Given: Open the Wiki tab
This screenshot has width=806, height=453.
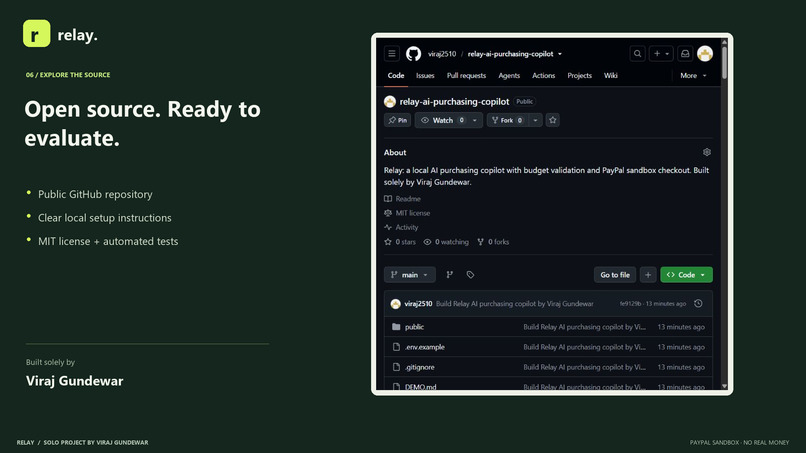Looking at the screenshot, I should pyautogui.click(x=611, y=76).
